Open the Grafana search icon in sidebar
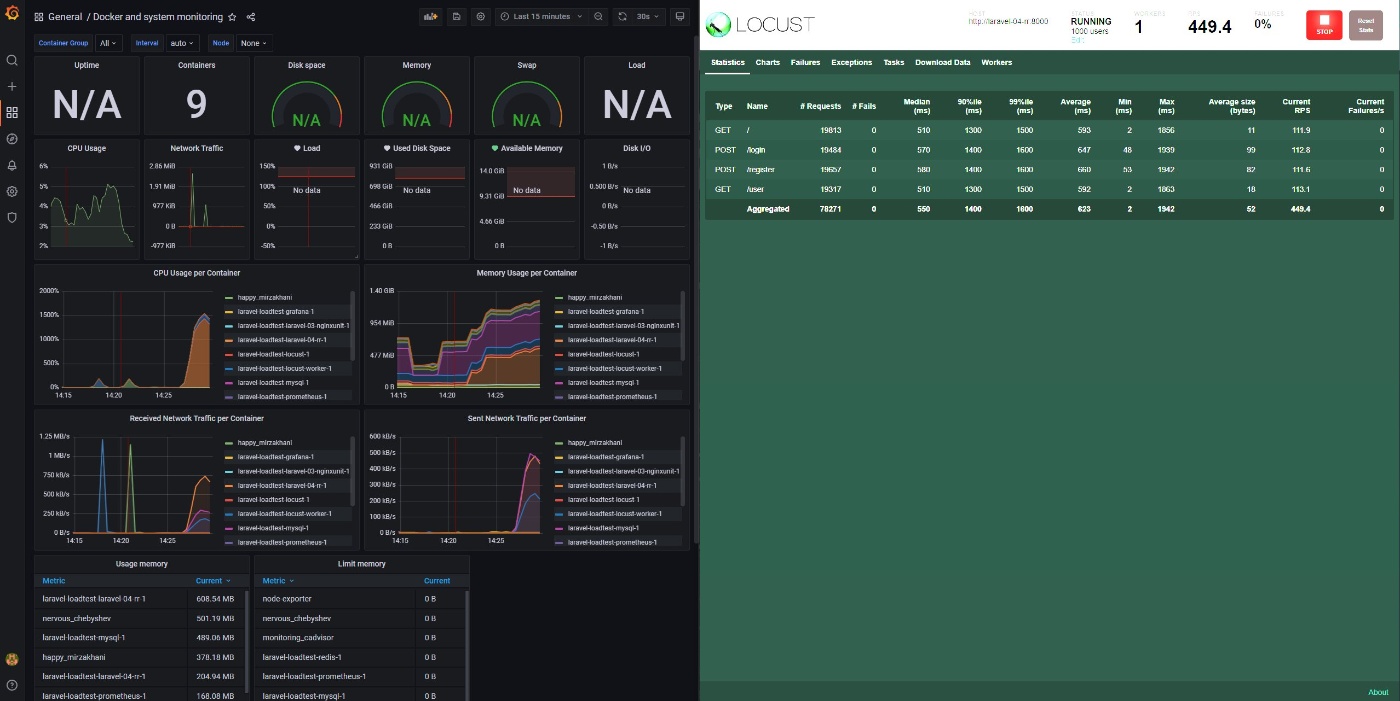Image resolution: width=1400 pixels, height=701 pixels. click(x=12, y=60)
